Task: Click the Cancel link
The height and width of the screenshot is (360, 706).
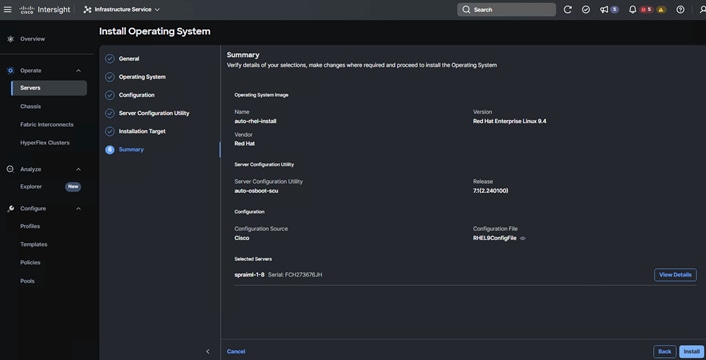Action: (236, 351)
